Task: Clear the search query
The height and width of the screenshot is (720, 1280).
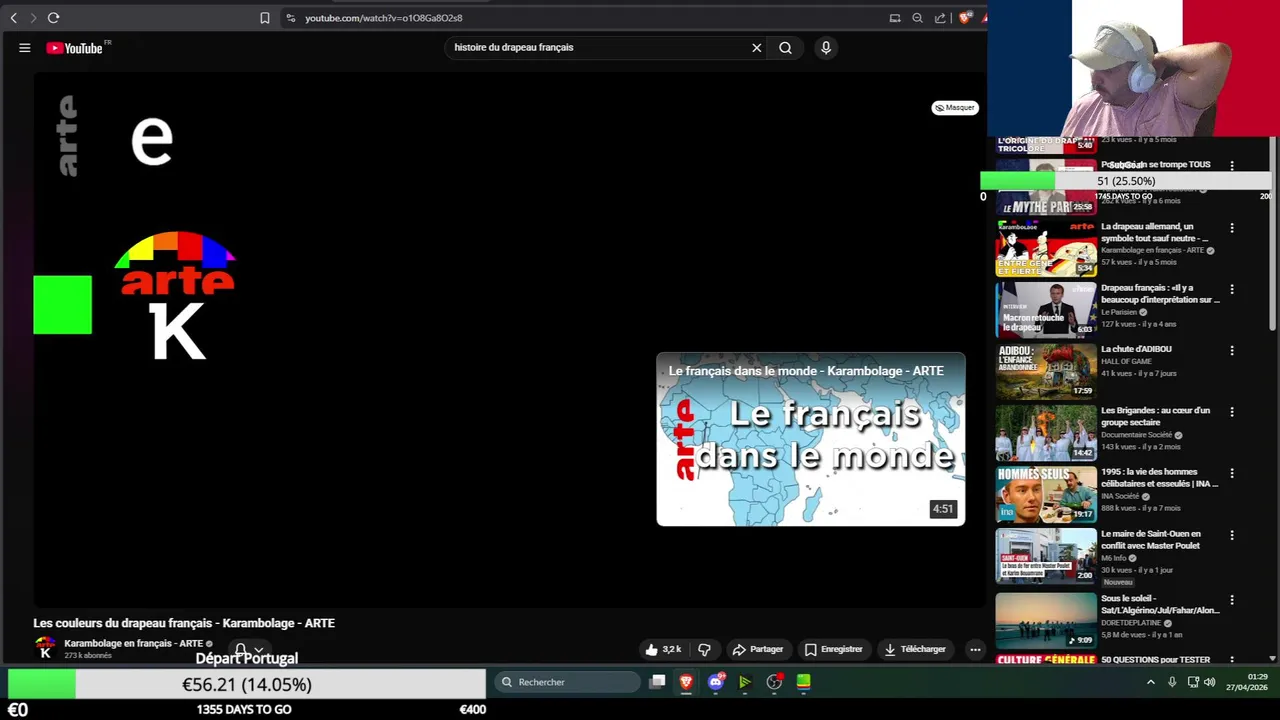Action: click(757, 47)
